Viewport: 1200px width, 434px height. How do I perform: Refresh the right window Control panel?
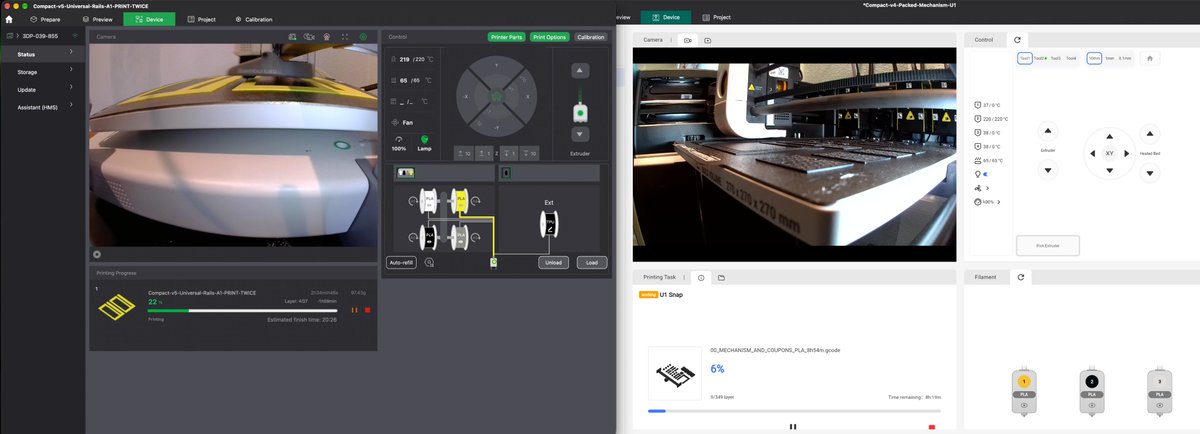(1017, 39)
